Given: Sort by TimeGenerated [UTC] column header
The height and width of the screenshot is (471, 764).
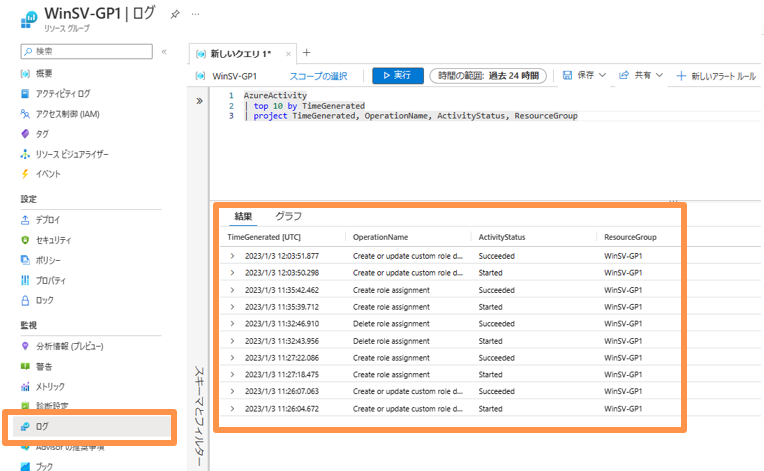Looking at the screenshot, I should 264,237.
